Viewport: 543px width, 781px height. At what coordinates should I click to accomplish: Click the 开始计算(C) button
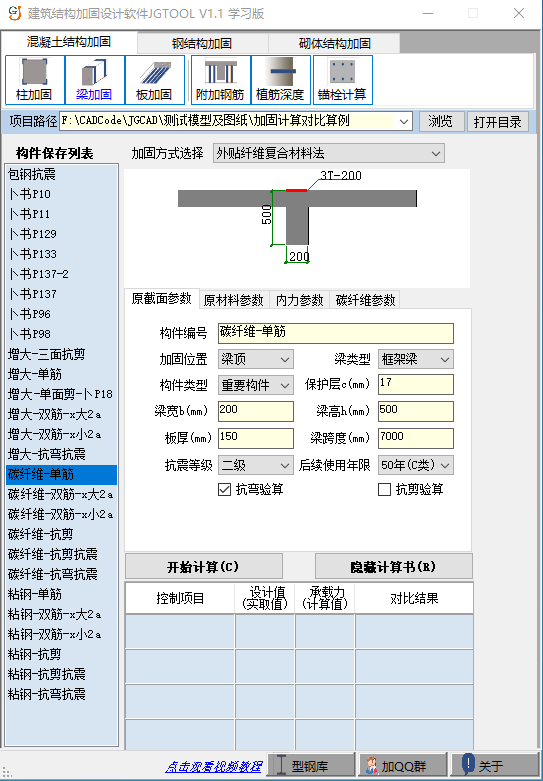[204, 567]
